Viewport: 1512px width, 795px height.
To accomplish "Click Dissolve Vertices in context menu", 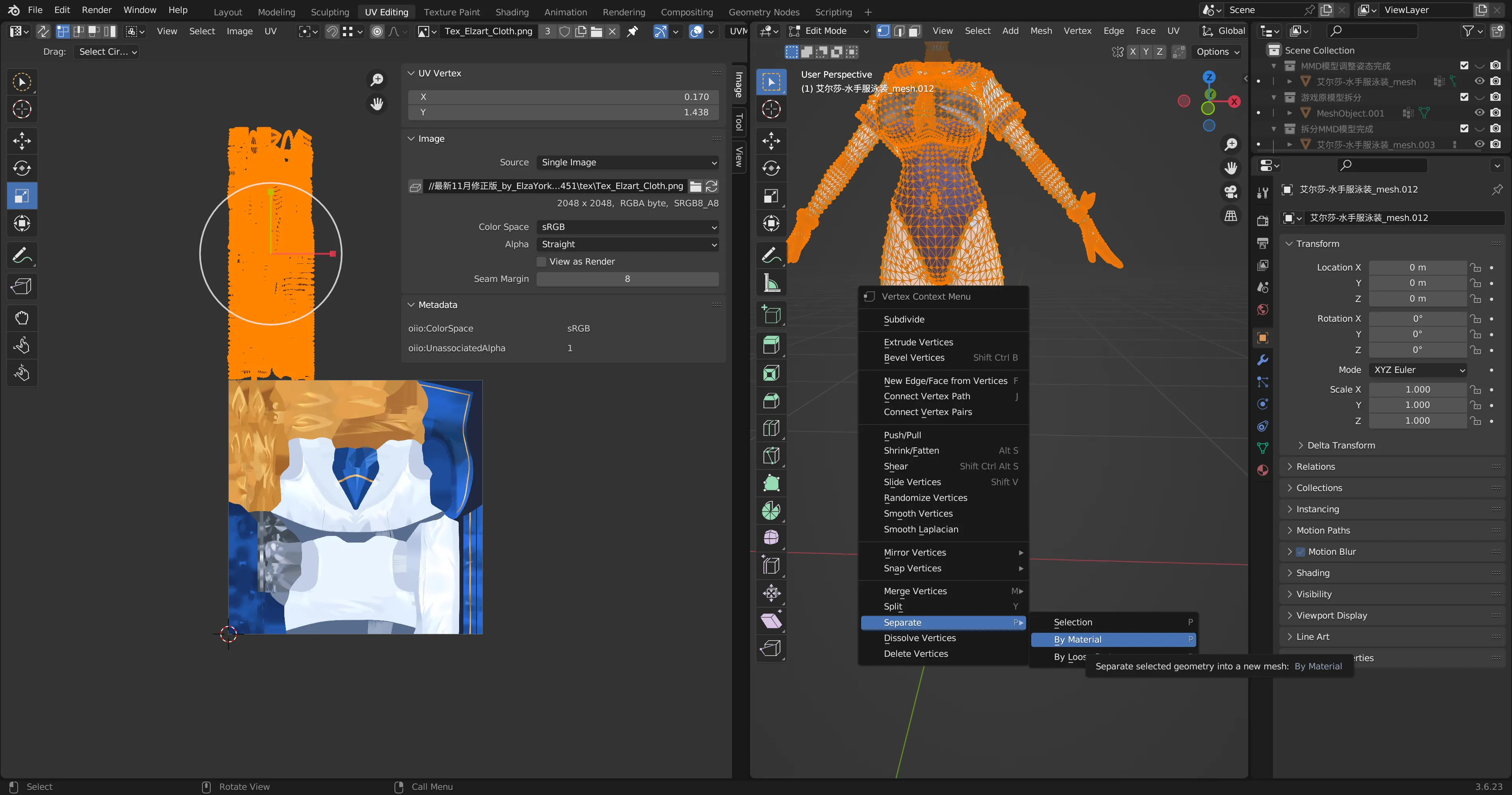I will [919, 638].
